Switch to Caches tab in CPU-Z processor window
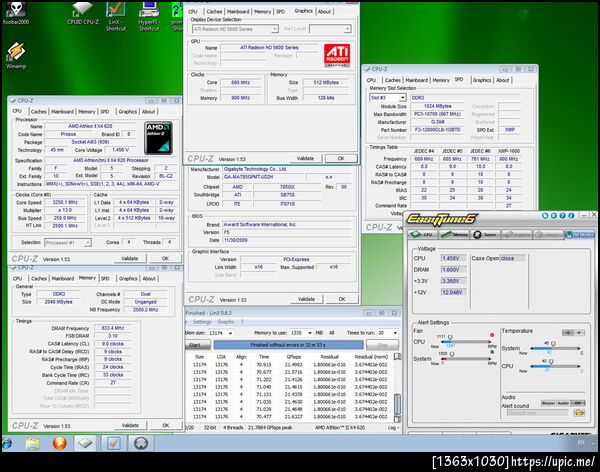The height and width of the screenshot is (472, 600). pos(38,112)
